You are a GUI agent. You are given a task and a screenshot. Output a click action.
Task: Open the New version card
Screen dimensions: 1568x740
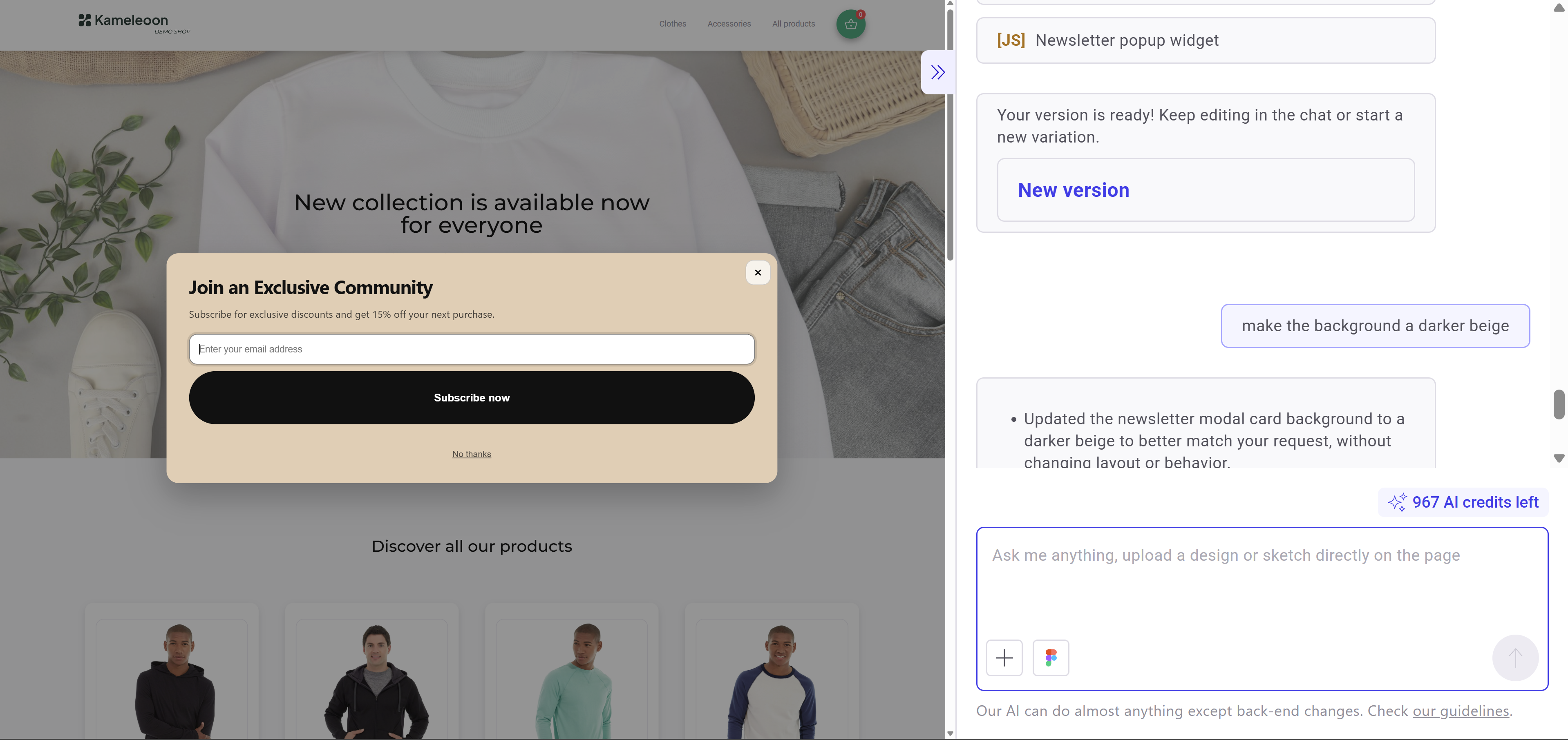tap(1205, 190)
